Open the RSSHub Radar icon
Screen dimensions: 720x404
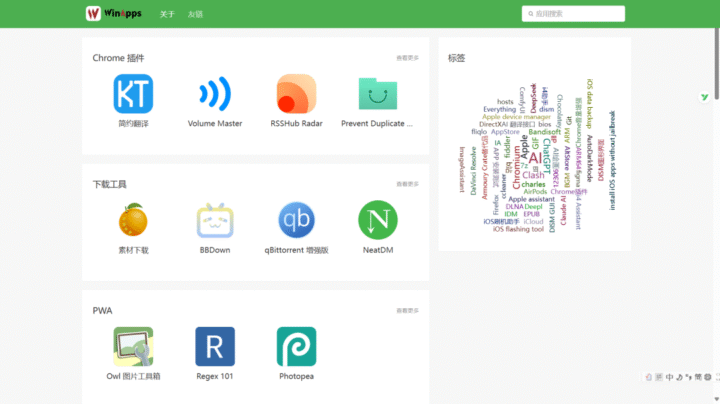[296, 94]
